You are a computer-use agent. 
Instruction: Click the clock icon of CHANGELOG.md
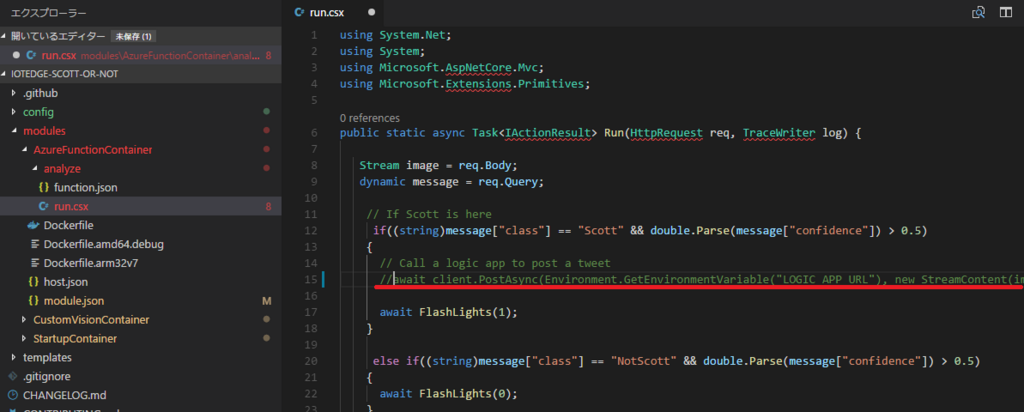coord(12,395)
